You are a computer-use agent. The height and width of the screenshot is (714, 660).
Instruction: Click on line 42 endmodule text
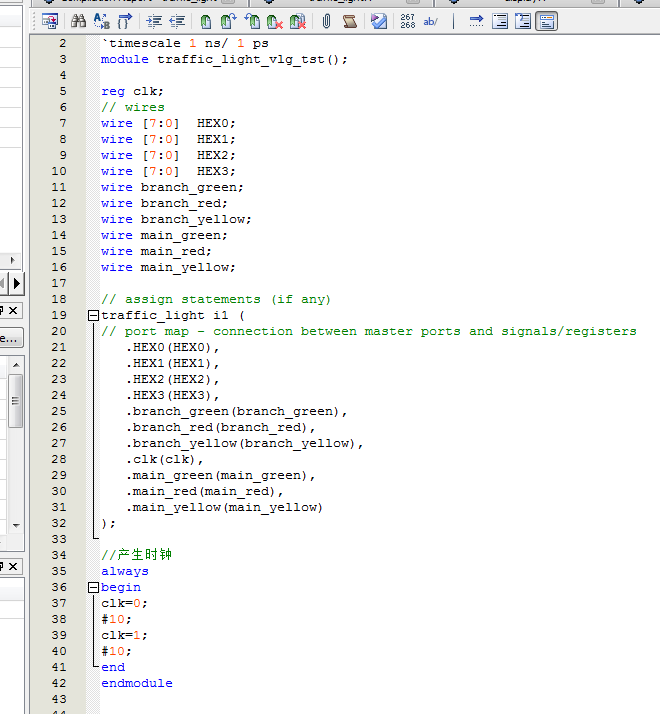click(x=136, y=683)
